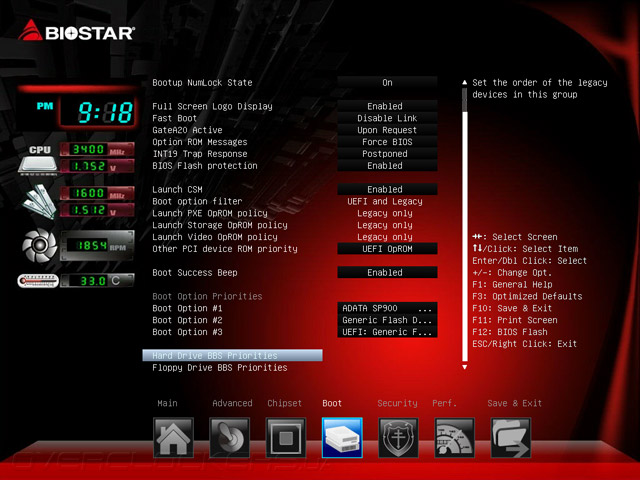Open Boot Option #3 UEFI Generic selector

pos(387,332)
